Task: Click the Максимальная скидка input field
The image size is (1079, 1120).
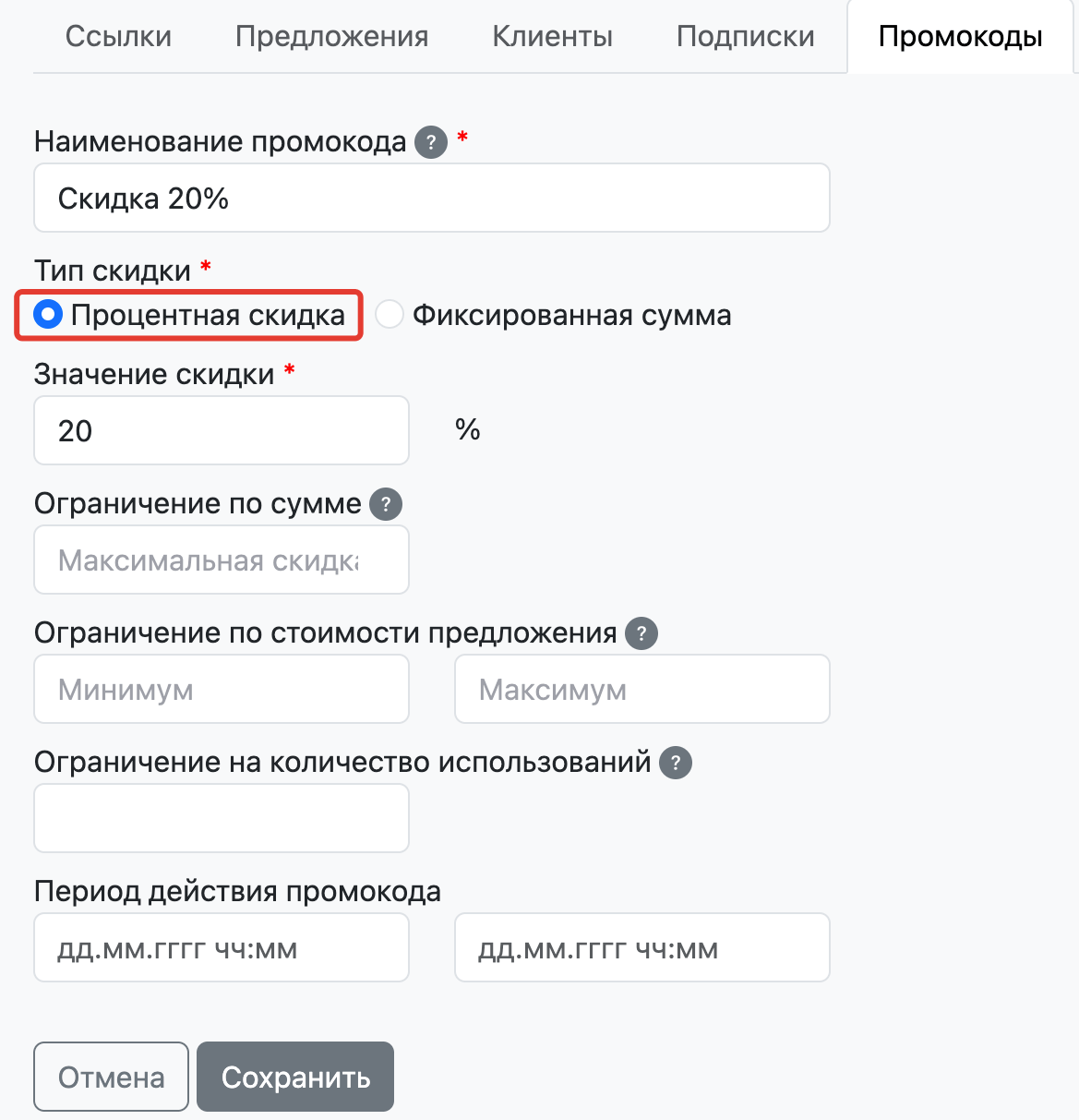Action: click(221, 560)
